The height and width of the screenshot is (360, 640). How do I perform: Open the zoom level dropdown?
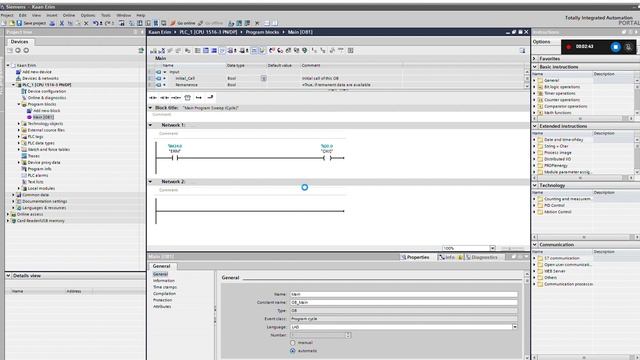492,248
